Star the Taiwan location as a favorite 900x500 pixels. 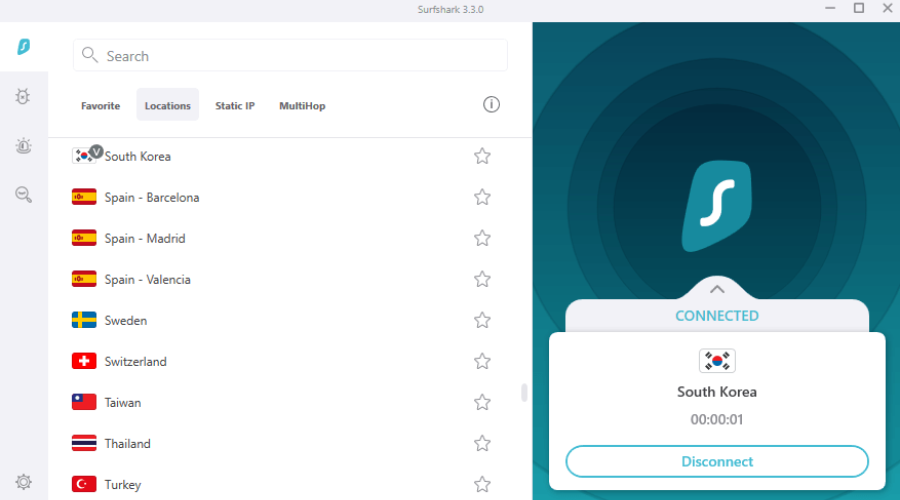[482, 402]
